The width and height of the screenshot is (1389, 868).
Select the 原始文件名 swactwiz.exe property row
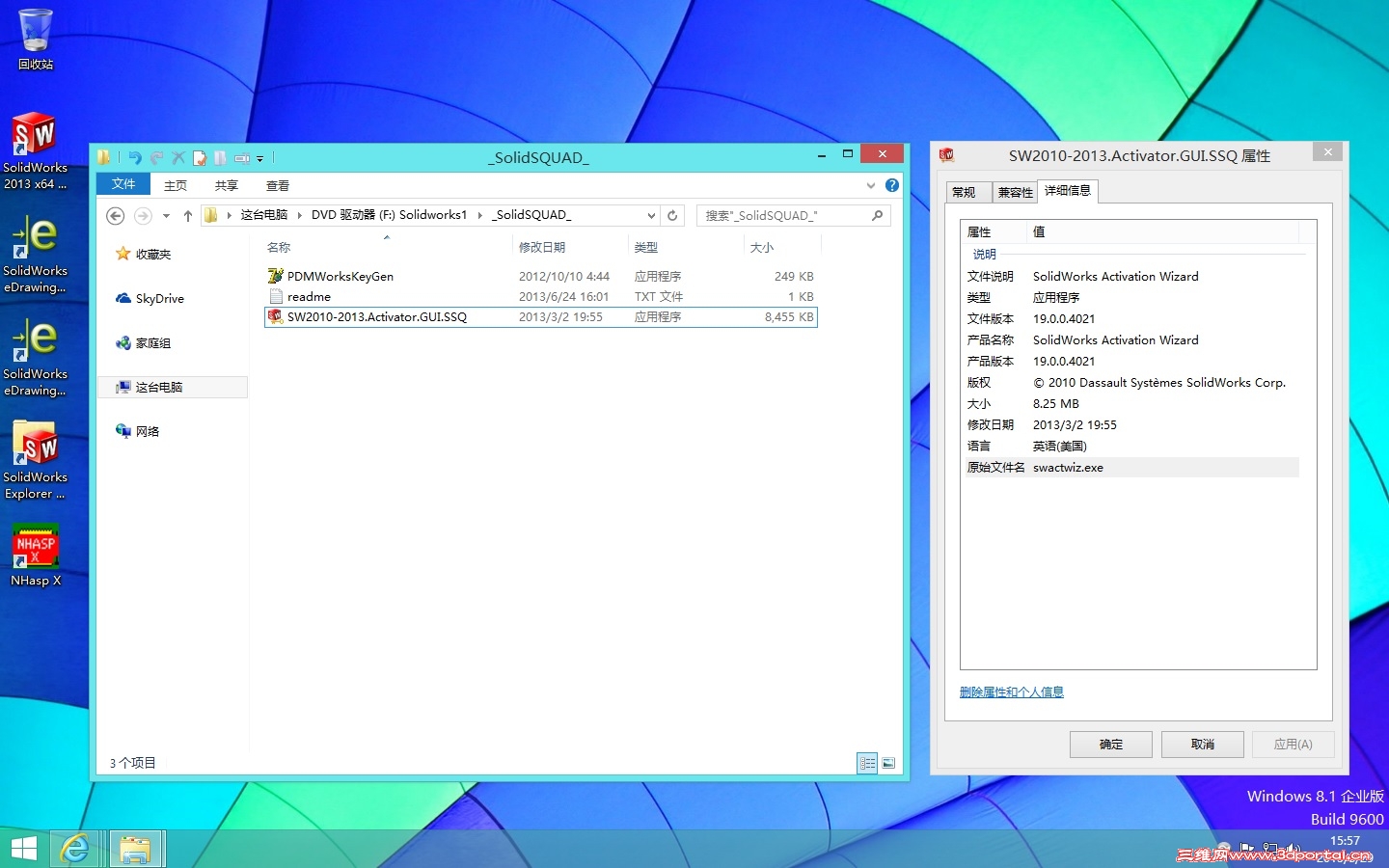[1130, 467]
